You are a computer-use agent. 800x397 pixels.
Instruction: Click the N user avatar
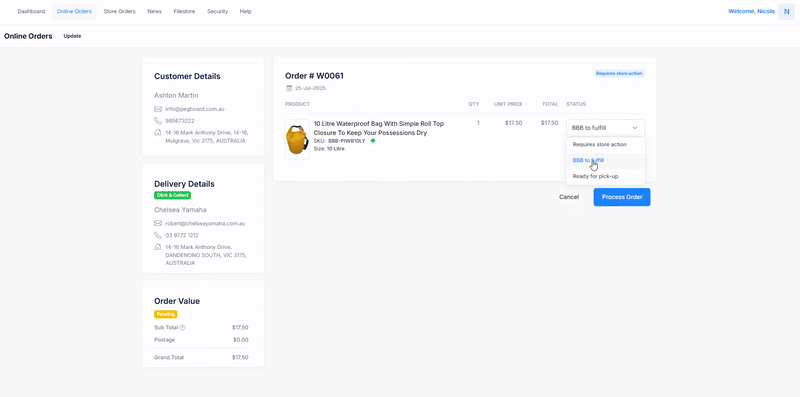point(786,11)
